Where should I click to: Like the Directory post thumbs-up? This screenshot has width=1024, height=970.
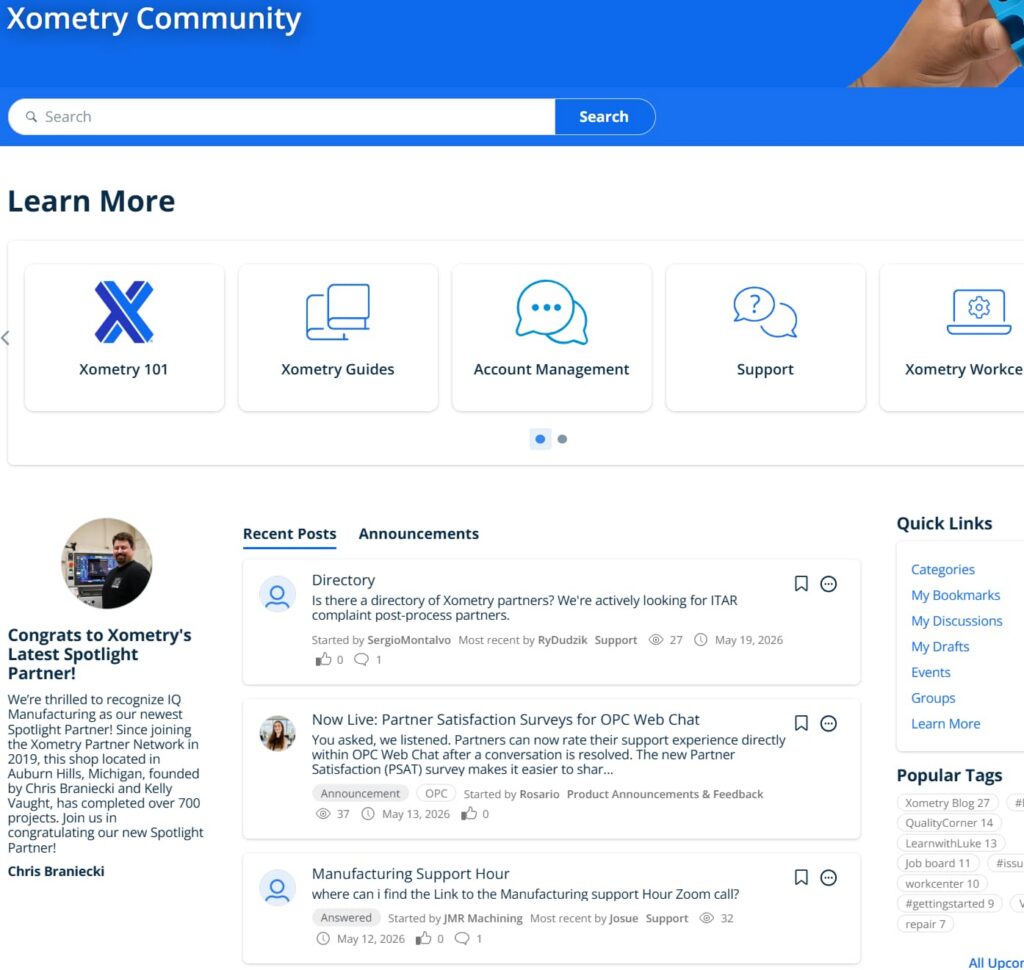(323, 659)
